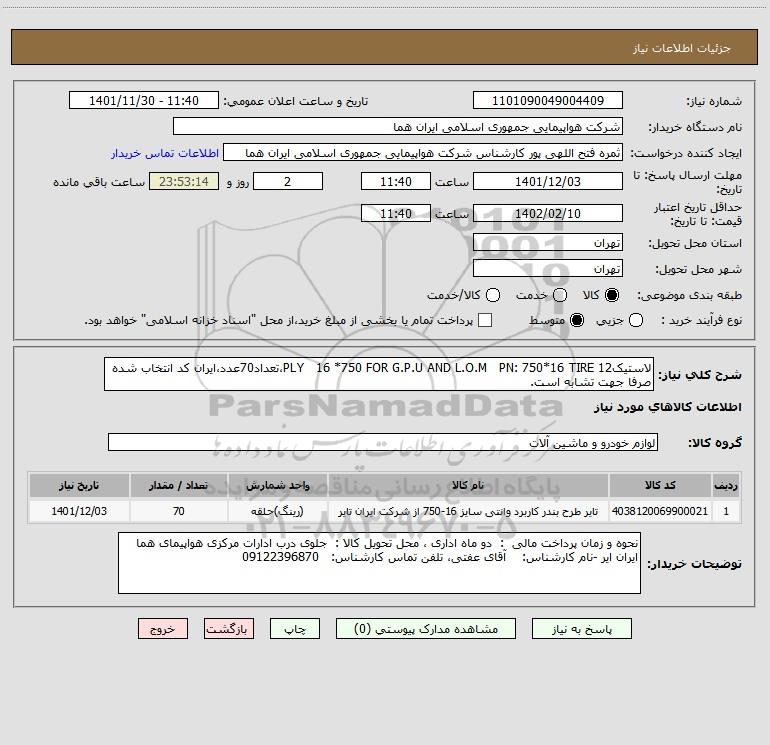Screen dimensions: 770x745
Task: Click the request creator name field
Action: click(x=423, y=153)
